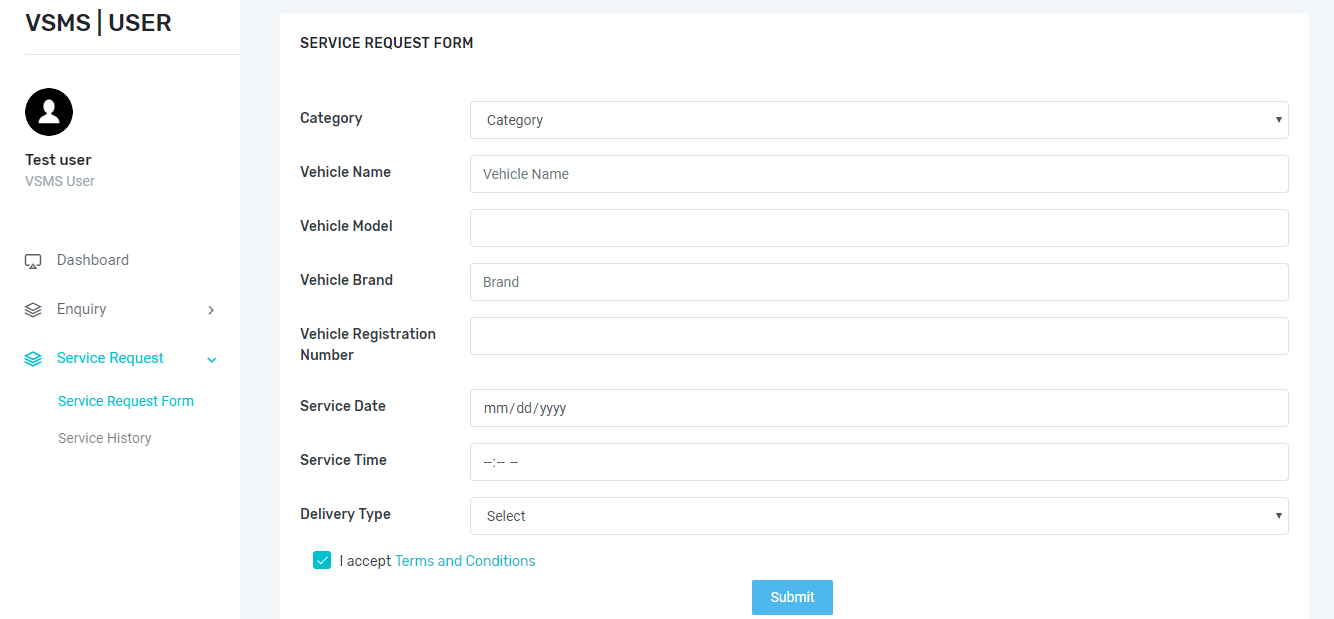Click the Service Request stack icon

point(33,357)
